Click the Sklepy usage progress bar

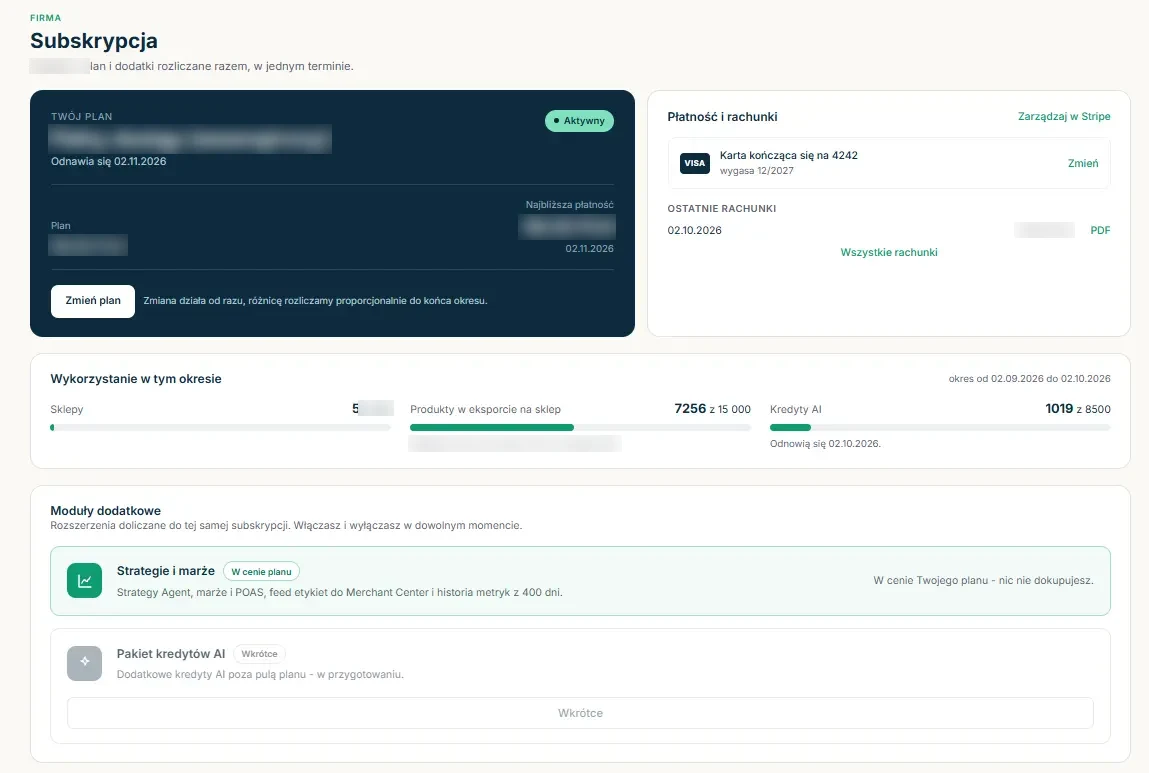point(221,427)
